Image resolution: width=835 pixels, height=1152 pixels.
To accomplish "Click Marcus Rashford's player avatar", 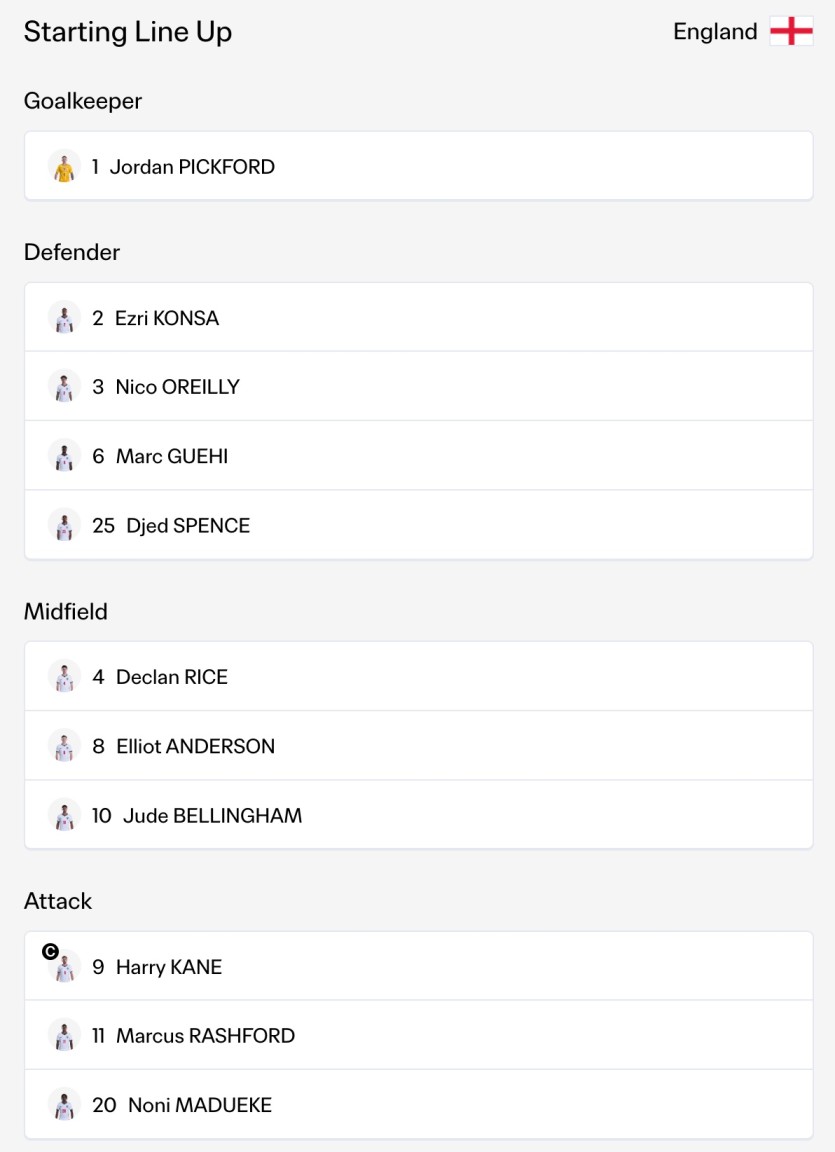I will click(x=65, y=1035).
